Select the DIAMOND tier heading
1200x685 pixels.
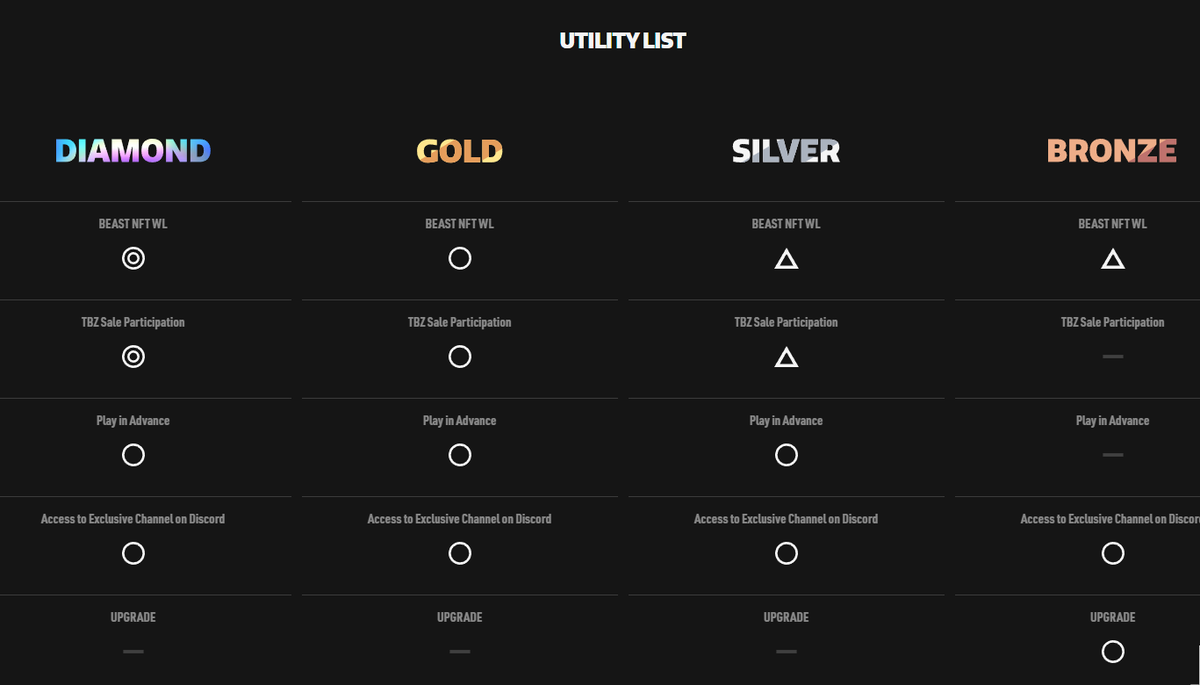pos(133,151)
